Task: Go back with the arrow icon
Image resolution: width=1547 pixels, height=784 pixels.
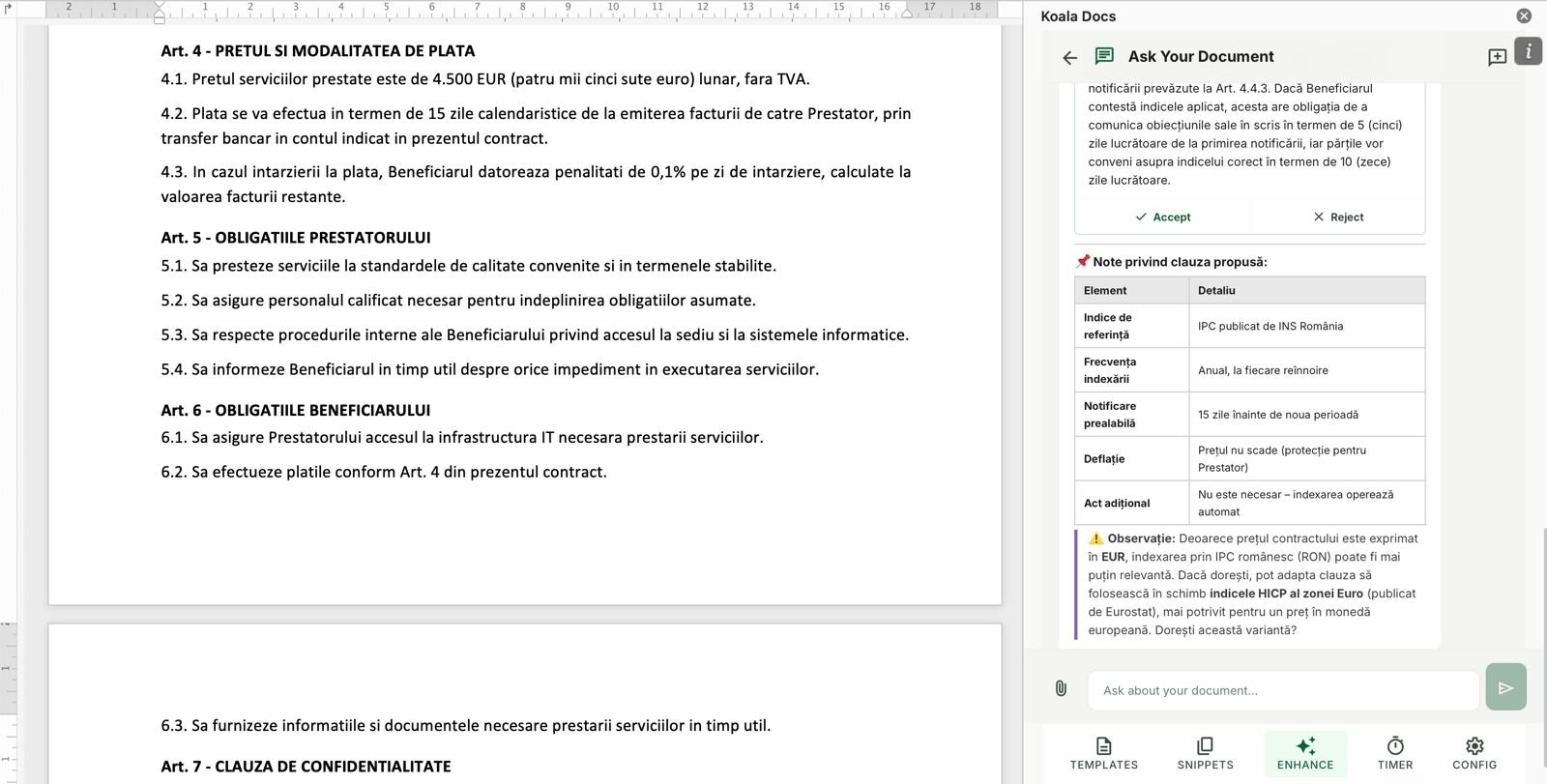Action: click(1069, 58)
